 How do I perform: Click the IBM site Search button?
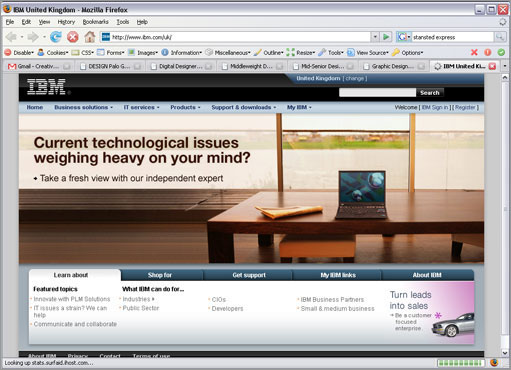pos(430,93)
